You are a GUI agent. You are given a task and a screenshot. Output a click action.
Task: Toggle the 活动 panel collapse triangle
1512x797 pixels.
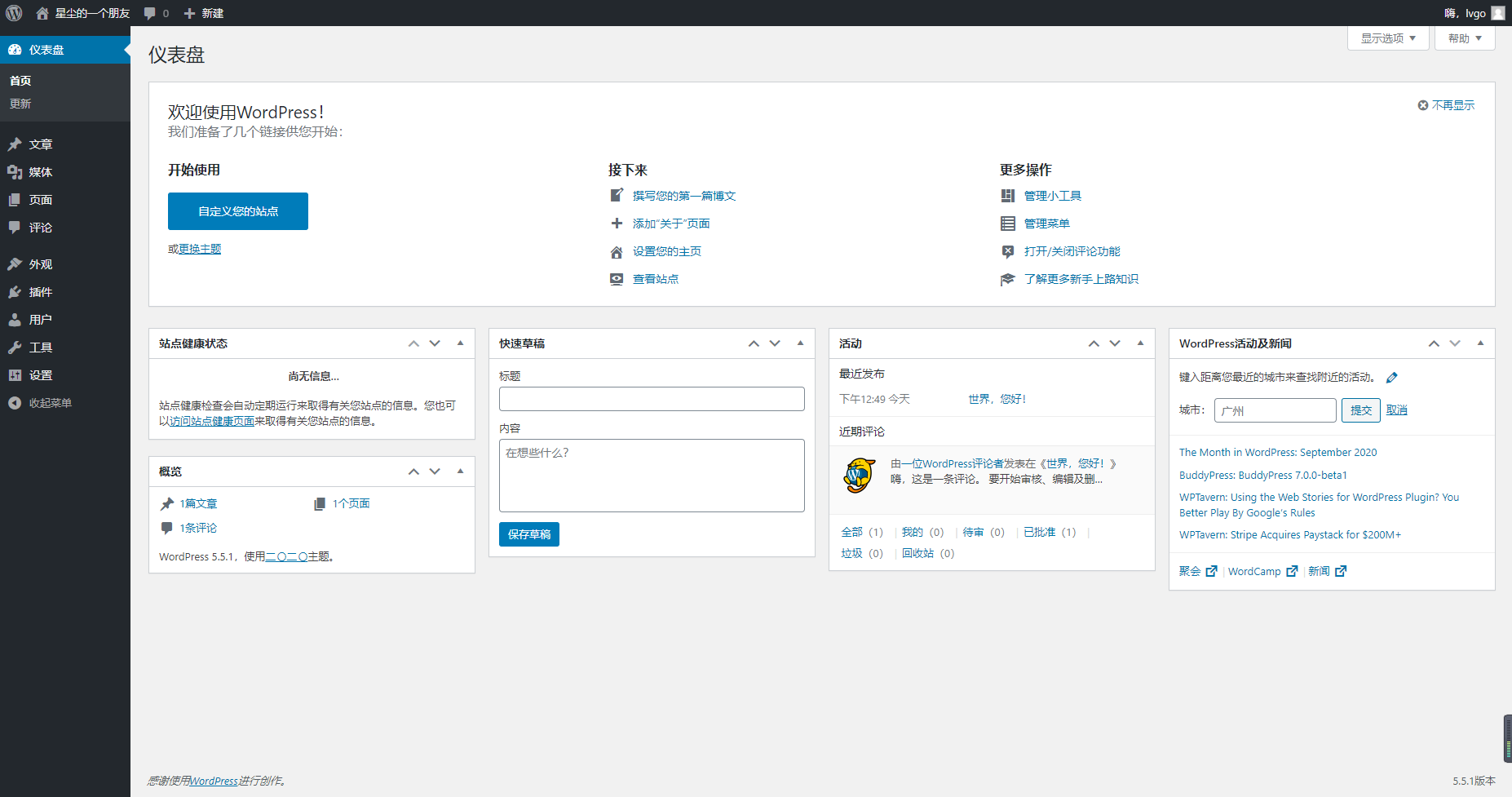coord(1140,343)
